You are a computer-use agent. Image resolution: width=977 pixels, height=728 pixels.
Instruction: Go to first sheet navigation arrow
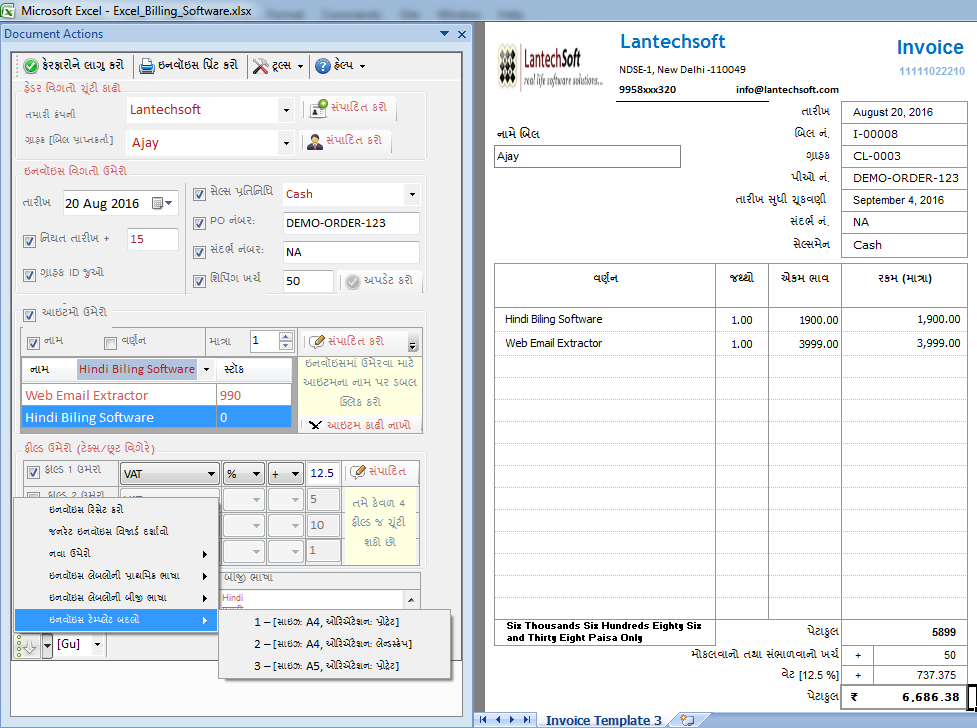click(x=484, y=719)
